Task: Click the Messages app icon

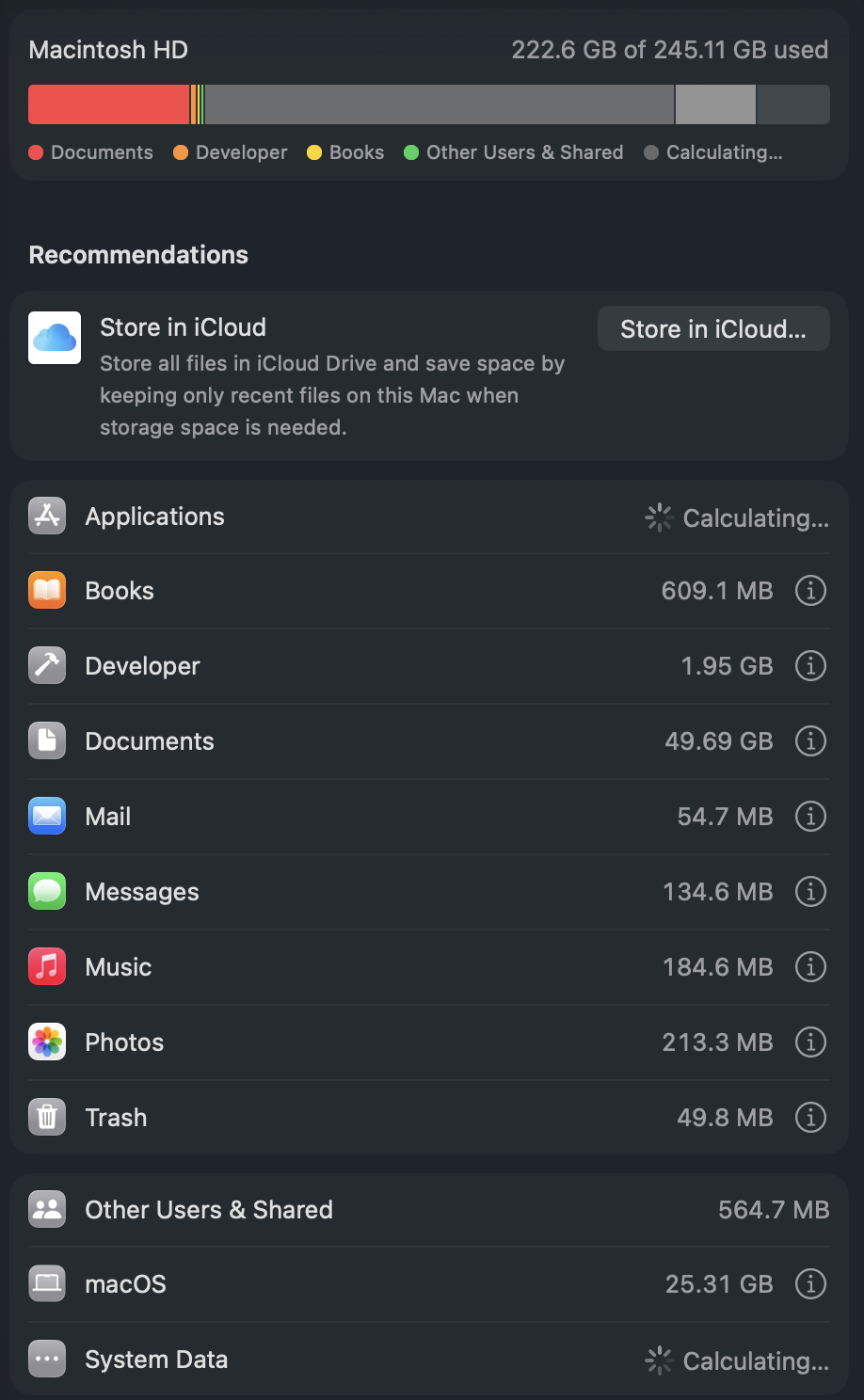Action: (47, 892)
